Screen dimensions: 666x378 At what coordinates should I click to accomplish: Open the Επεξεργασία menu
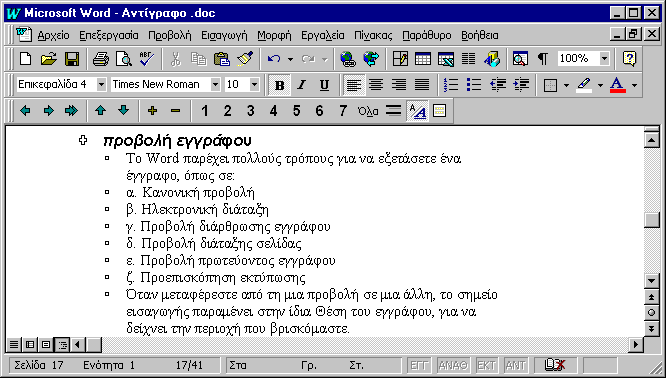tap(109, 35)
